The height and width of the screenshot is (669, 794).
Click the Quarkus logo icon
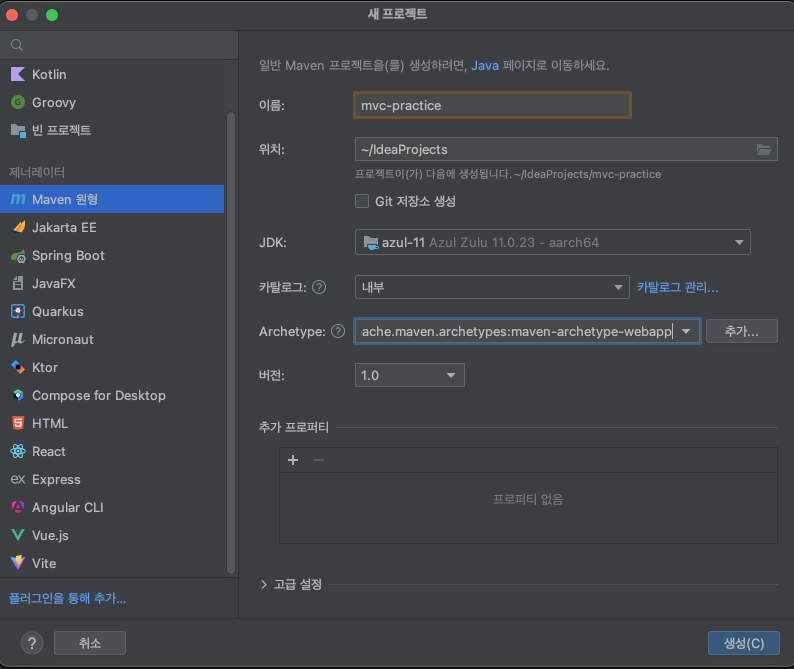click(x=18, y=311)
